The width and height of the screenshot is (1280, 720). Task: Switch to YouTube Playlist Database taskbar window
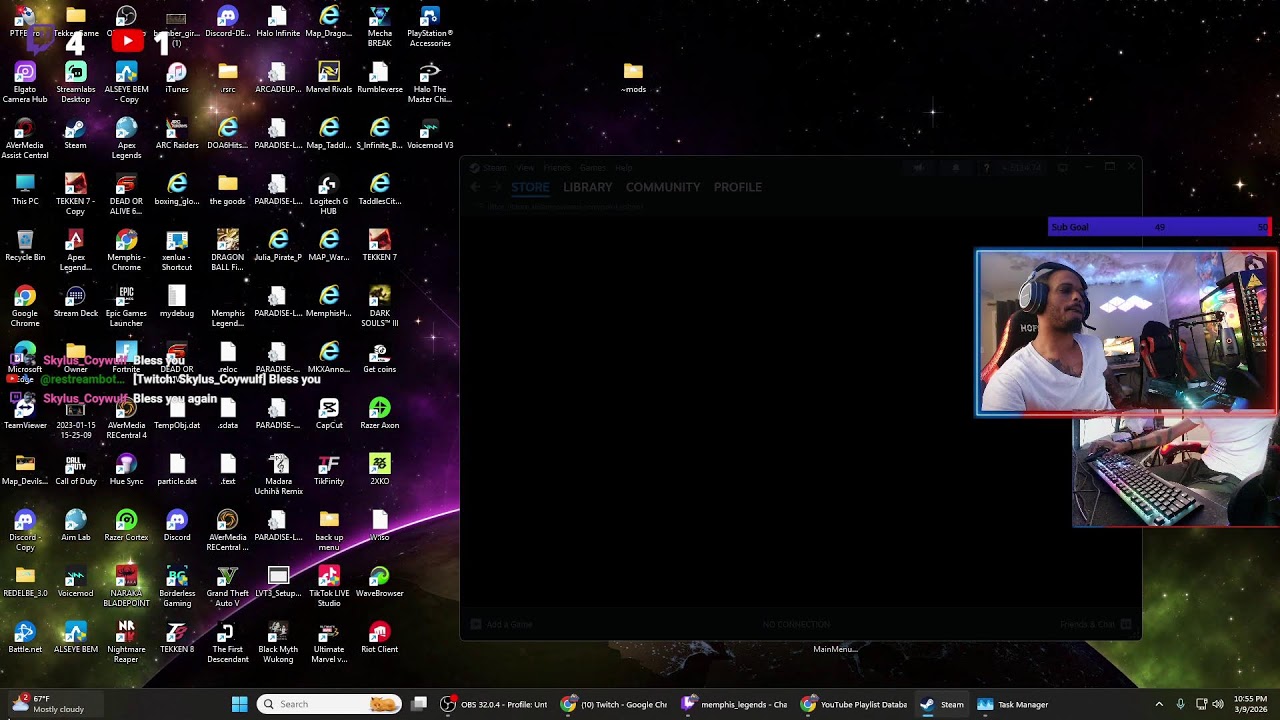click(854, 704)
